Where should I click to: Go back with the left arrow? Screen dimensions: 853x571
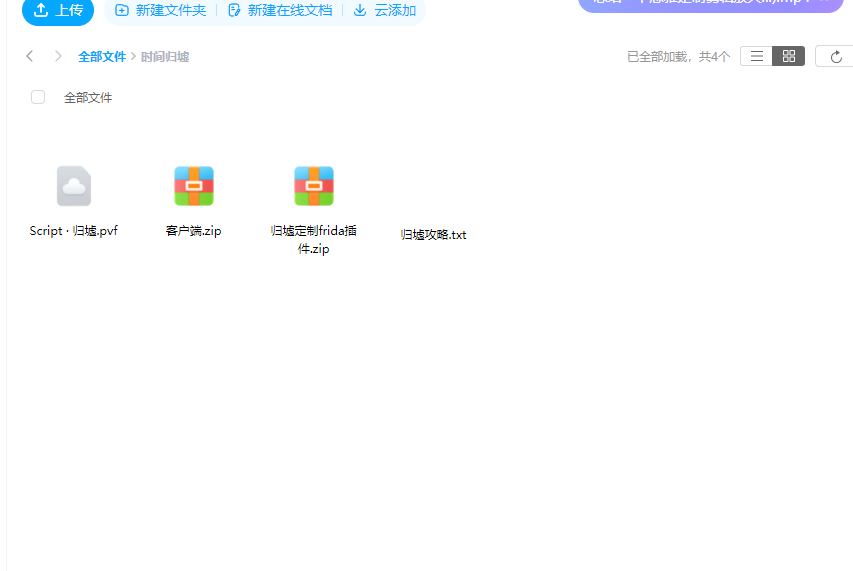point(30,56)
